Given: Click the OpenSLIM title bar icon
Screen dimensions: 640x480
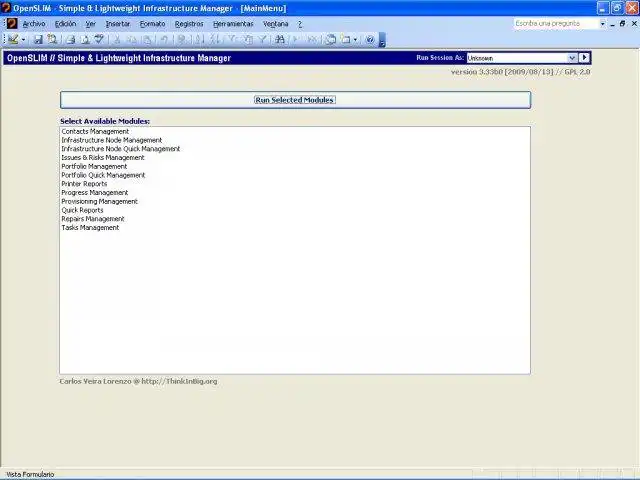Looking at the screenshot, I should (x=6, y=7).
